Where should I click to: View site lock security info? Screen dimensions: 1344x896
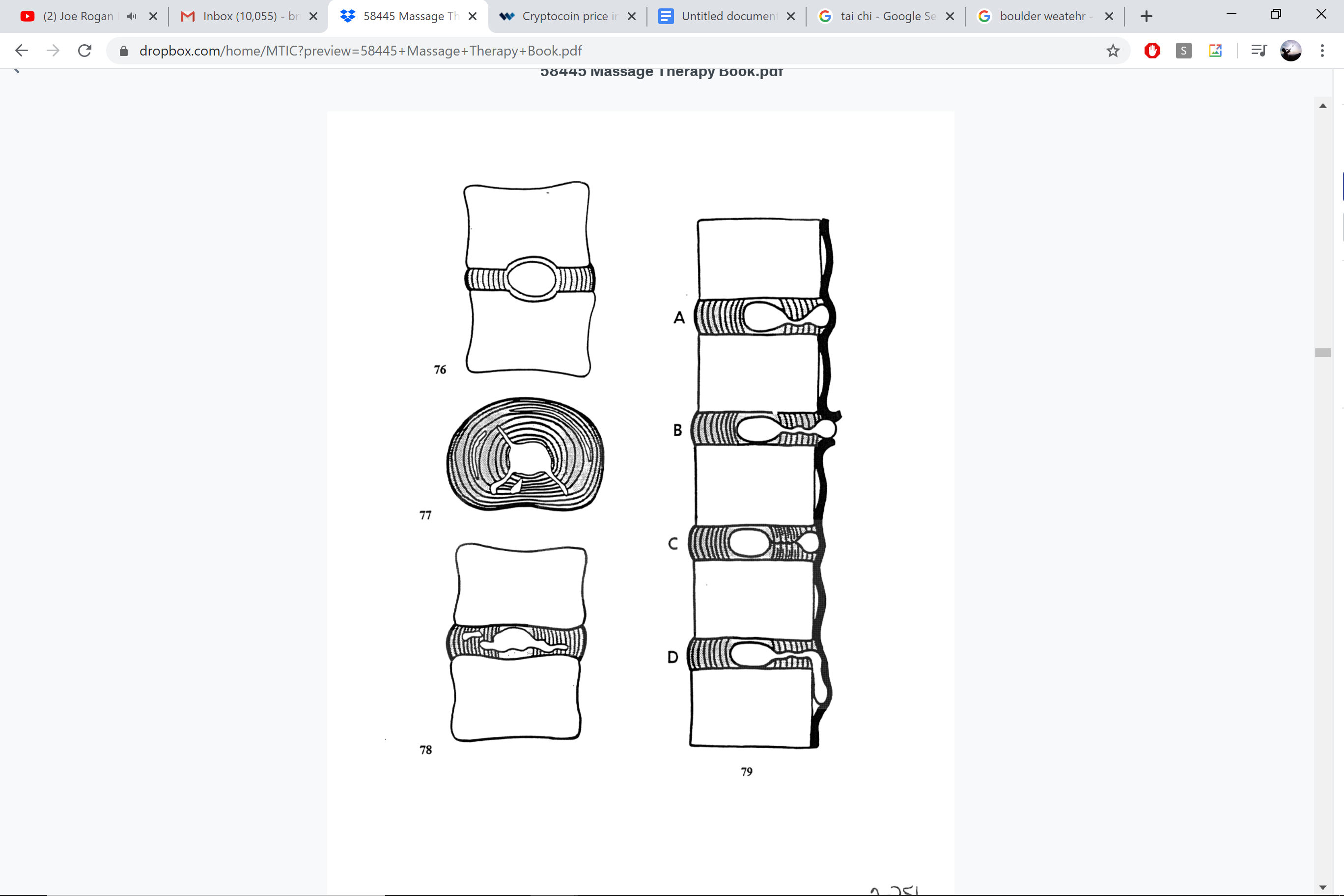click(123, 51)
